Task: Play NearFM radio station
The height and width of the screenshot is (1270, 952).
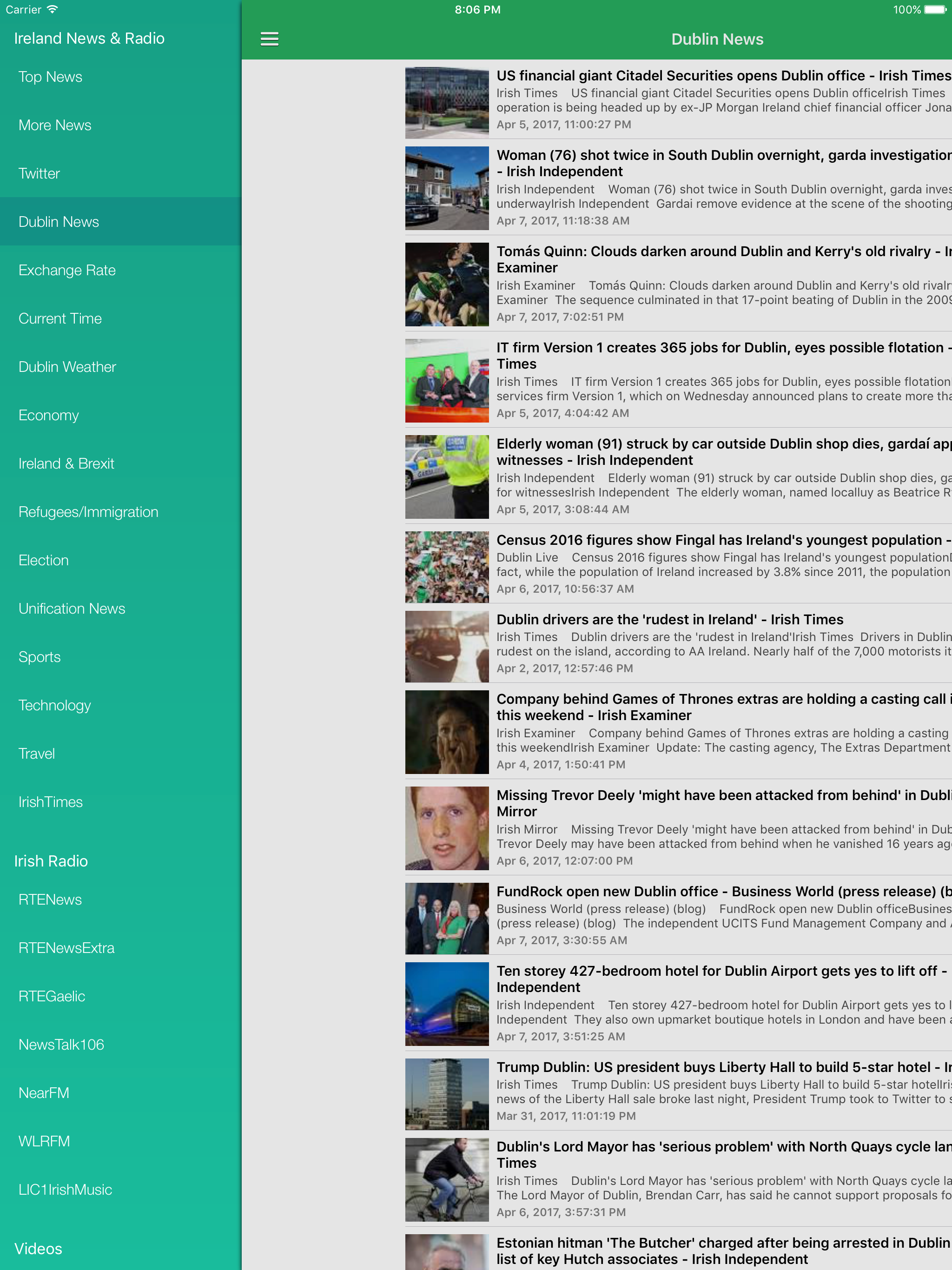Action: pyautogui.click(x=120, y=1093)
